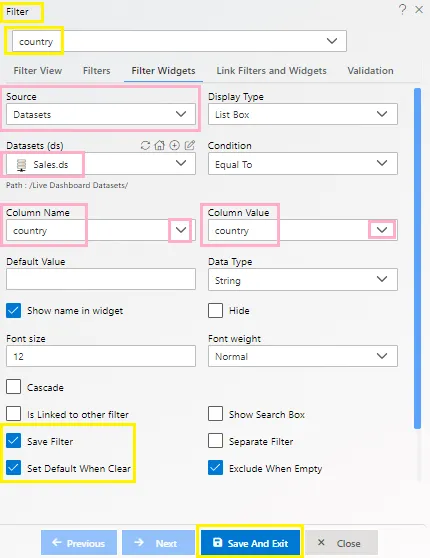The image size is (430, 558).
Task: Expand the Display Type dropdown
Action: 303,114
